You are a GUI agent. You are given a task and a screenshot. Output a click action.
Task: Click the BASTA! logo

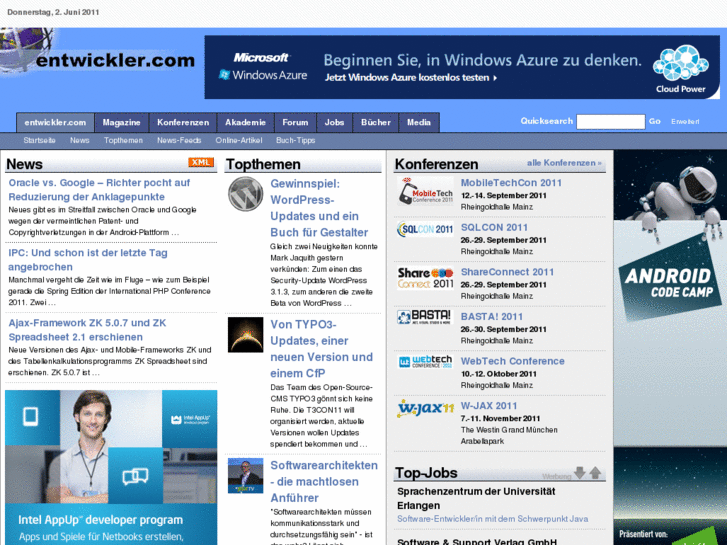(x=424, y=317)
